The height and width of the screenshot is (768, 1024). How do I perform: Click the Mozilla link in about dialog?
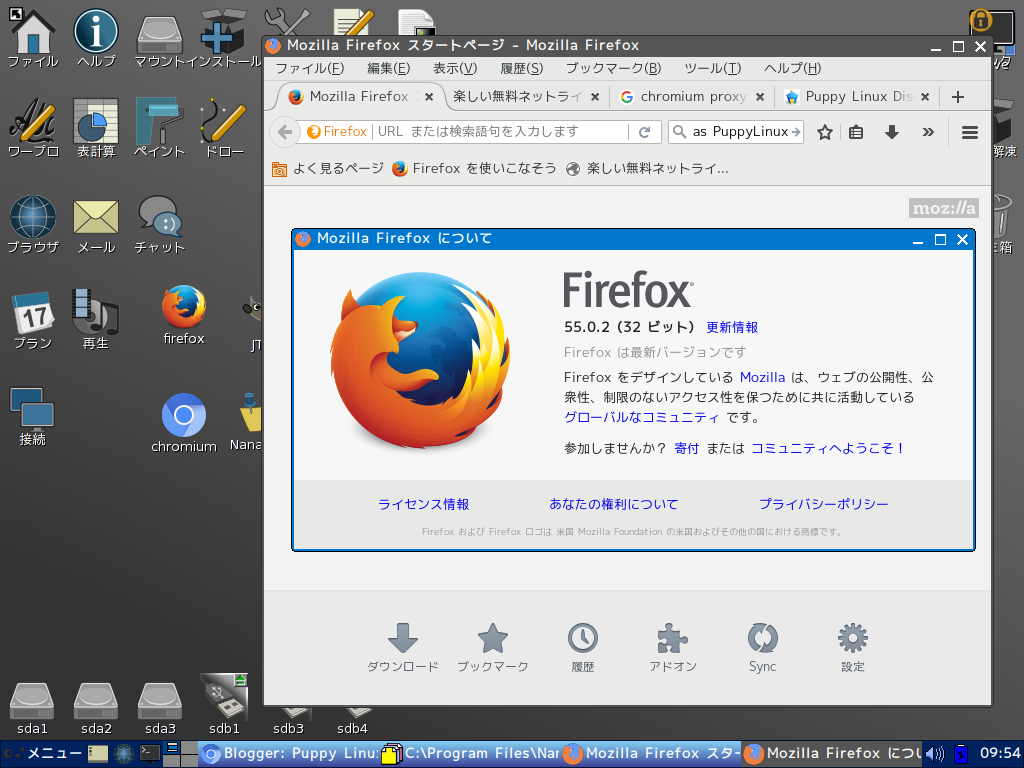762,377
